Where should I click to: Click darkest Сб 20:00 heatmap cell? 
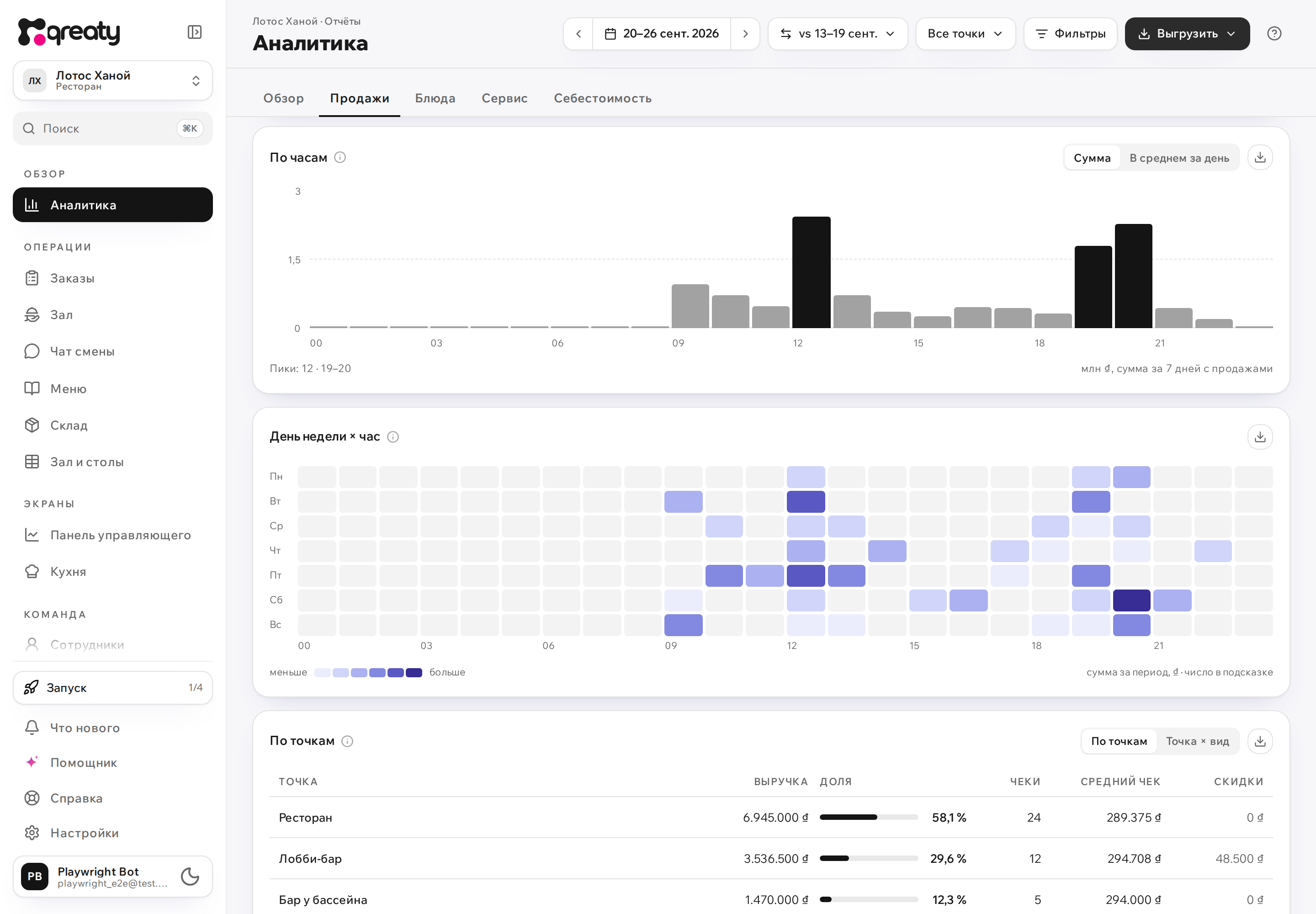click(x=1131, y=600)
